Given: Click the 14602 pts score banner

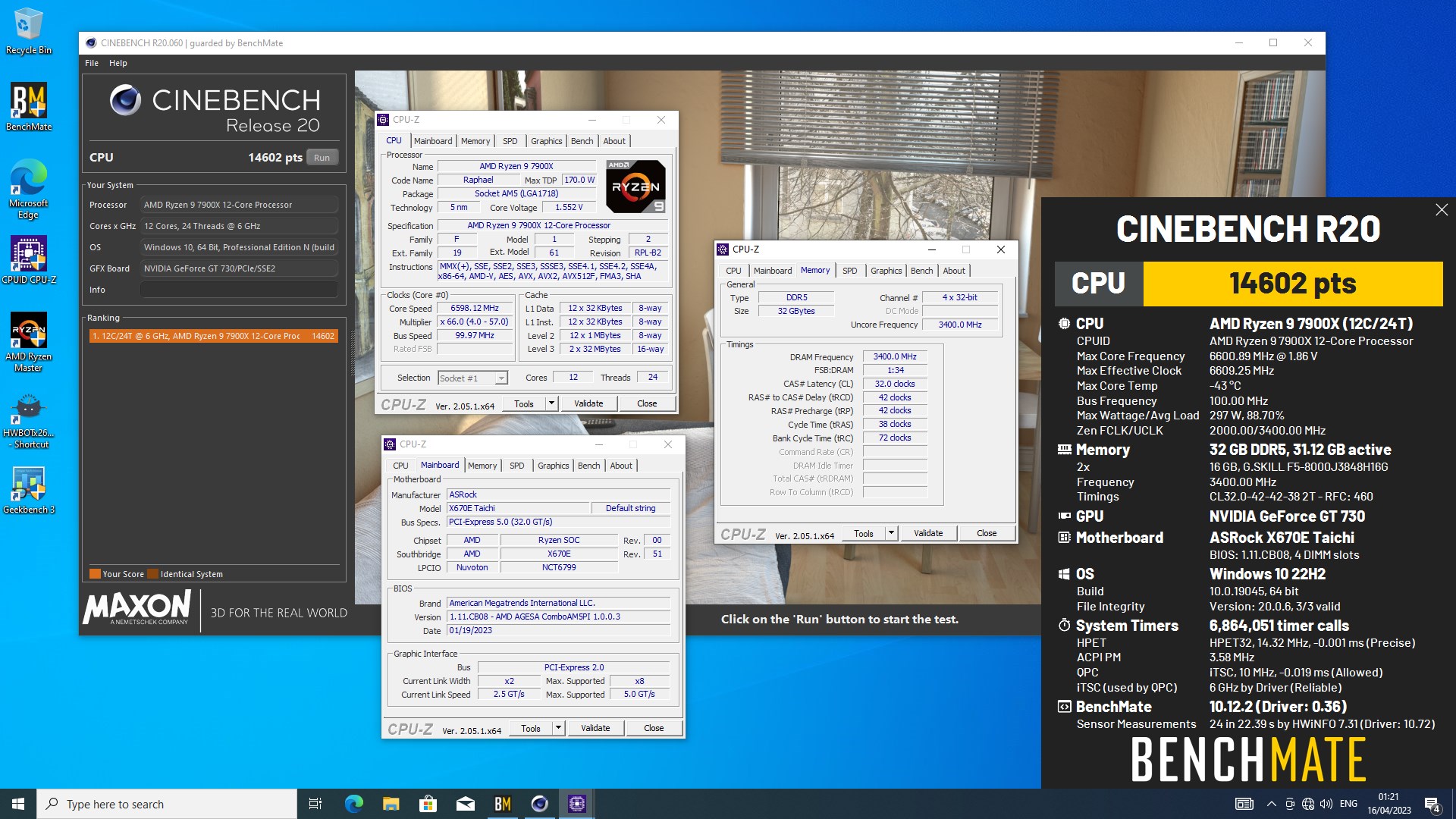Looking at the screenshot, I should click(x=1292, y=284).
